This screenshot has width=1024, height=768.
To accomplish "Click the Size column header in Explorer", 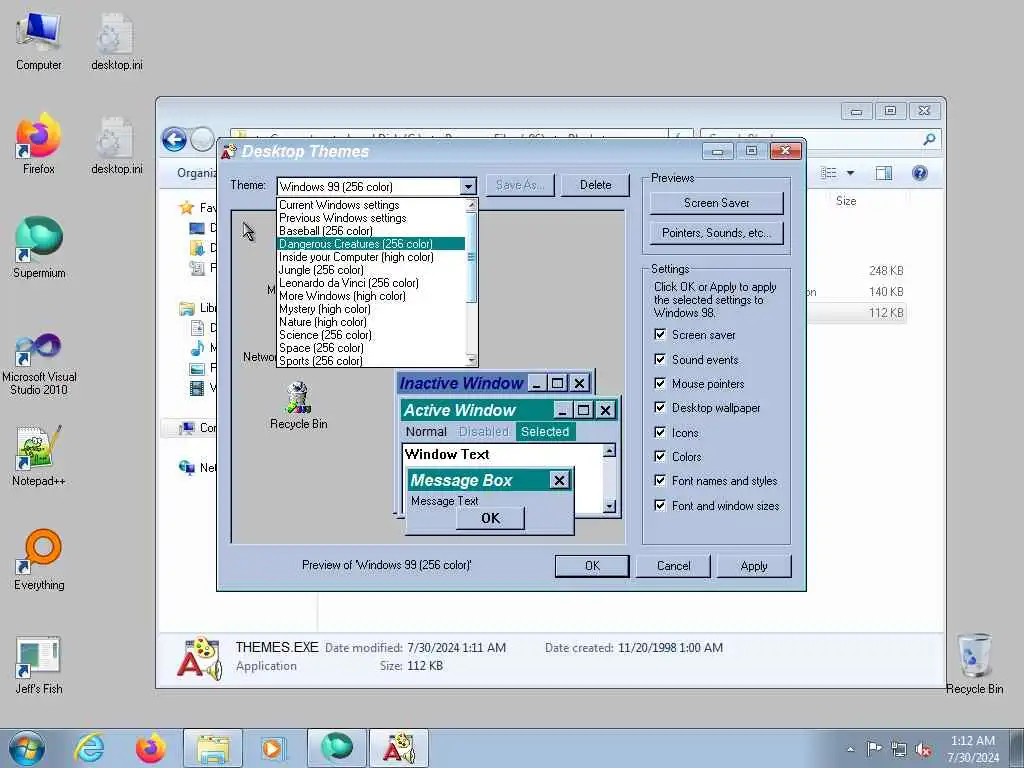I will [846, 201].
